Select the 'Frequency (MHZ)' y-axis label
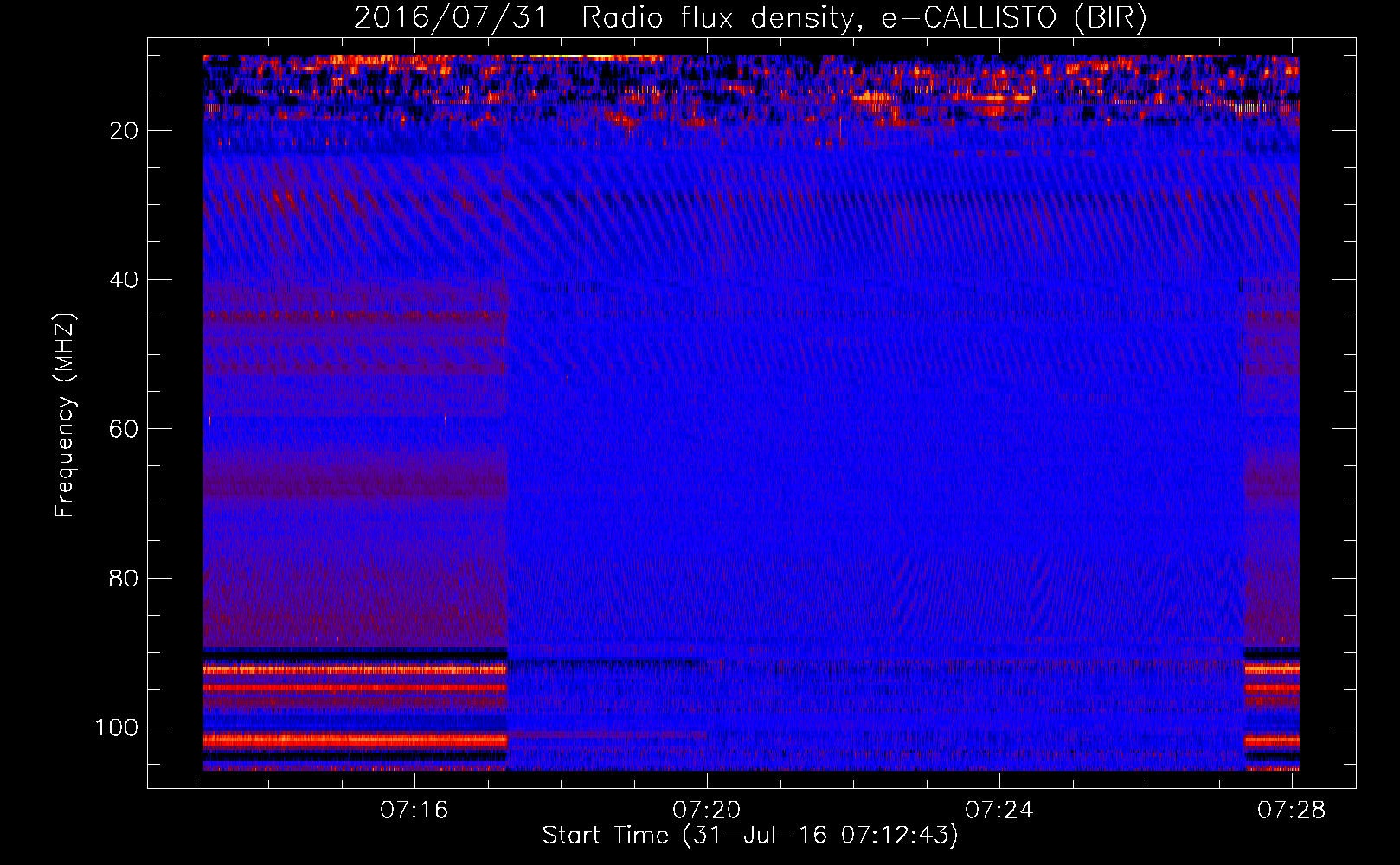Image resolution: width=1400 pixels, height=865 pixels. click(65, 415)
